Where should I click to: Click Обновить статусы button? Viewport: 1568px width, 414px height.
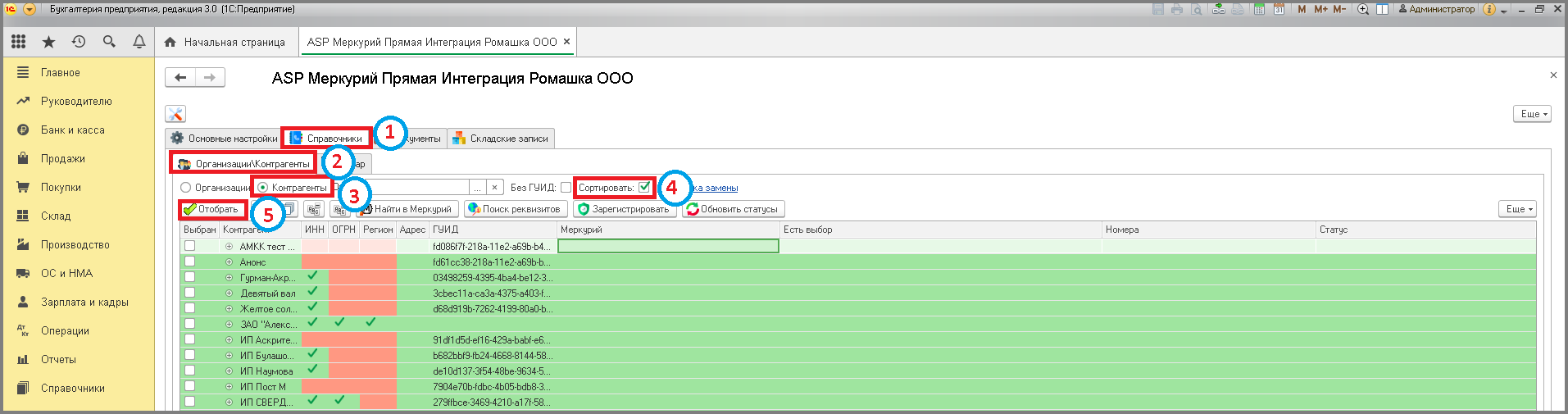[733, 209]
